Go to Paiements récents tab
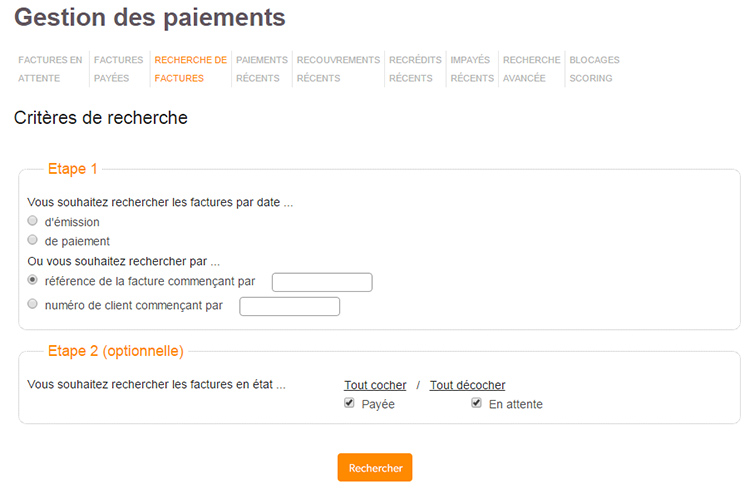This screenshot has width=750, height=489. tap(262, 69)
